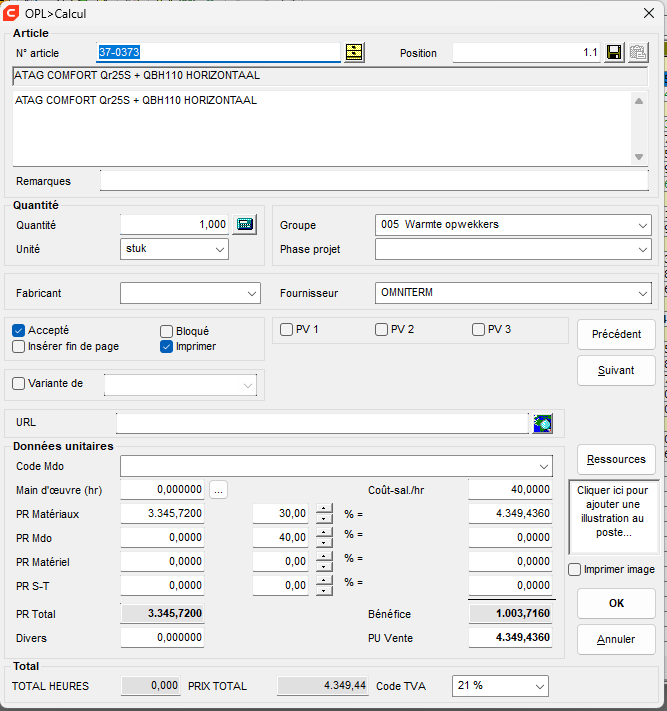
Task: Click the Bénéfice value 1.003,7160
Action: [x=511, y=614]
